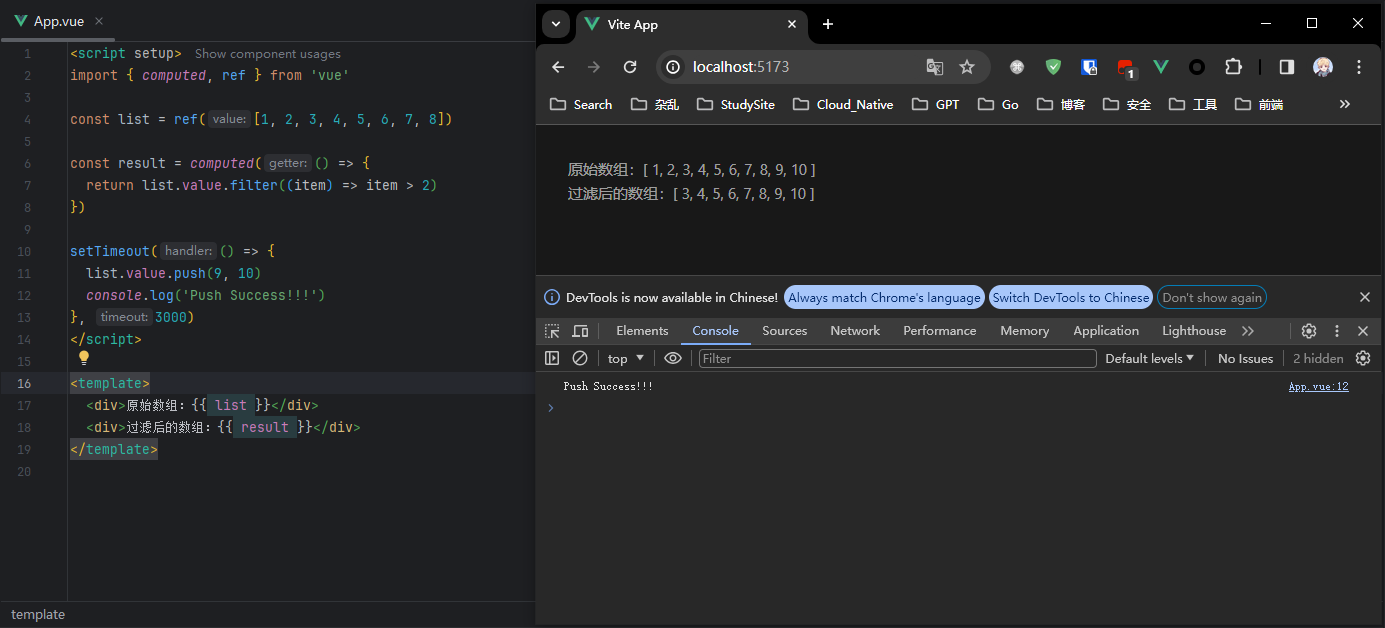Reload the localhost page
Image resolution: width=1385 pixels, height=628 pixels.
[630, 67]
